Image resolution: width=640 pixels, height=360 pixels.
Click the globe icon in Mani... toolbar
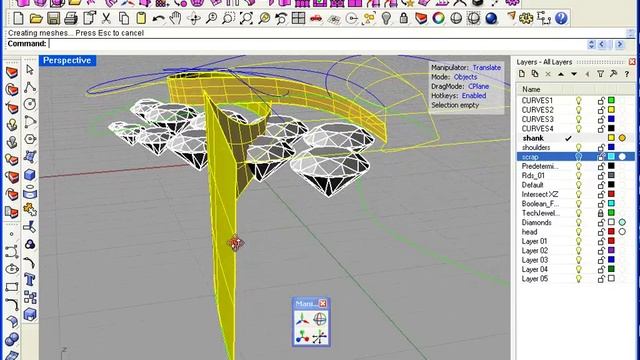click(320, 319)
